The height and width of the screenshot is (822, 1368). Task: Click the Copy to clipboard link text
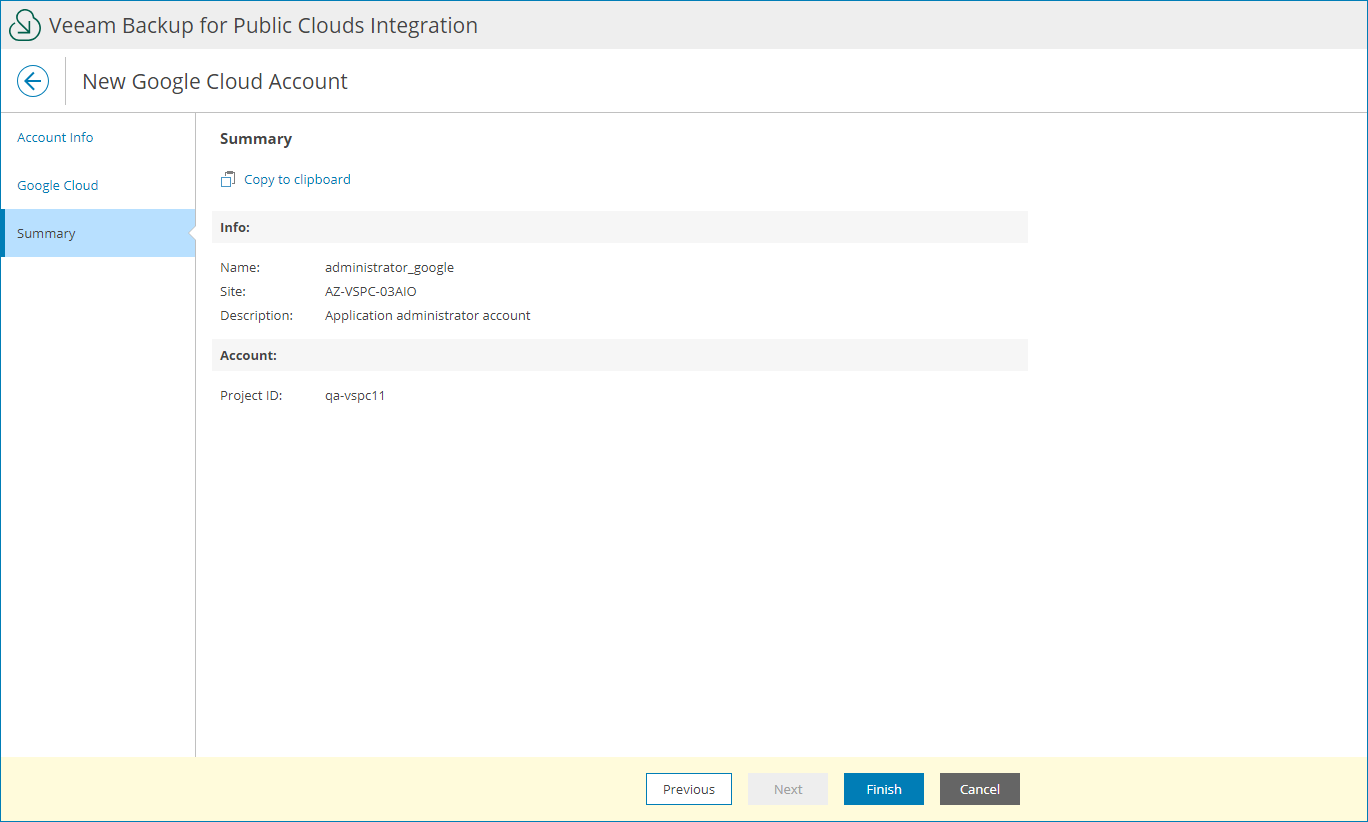(x=297, y=180)
